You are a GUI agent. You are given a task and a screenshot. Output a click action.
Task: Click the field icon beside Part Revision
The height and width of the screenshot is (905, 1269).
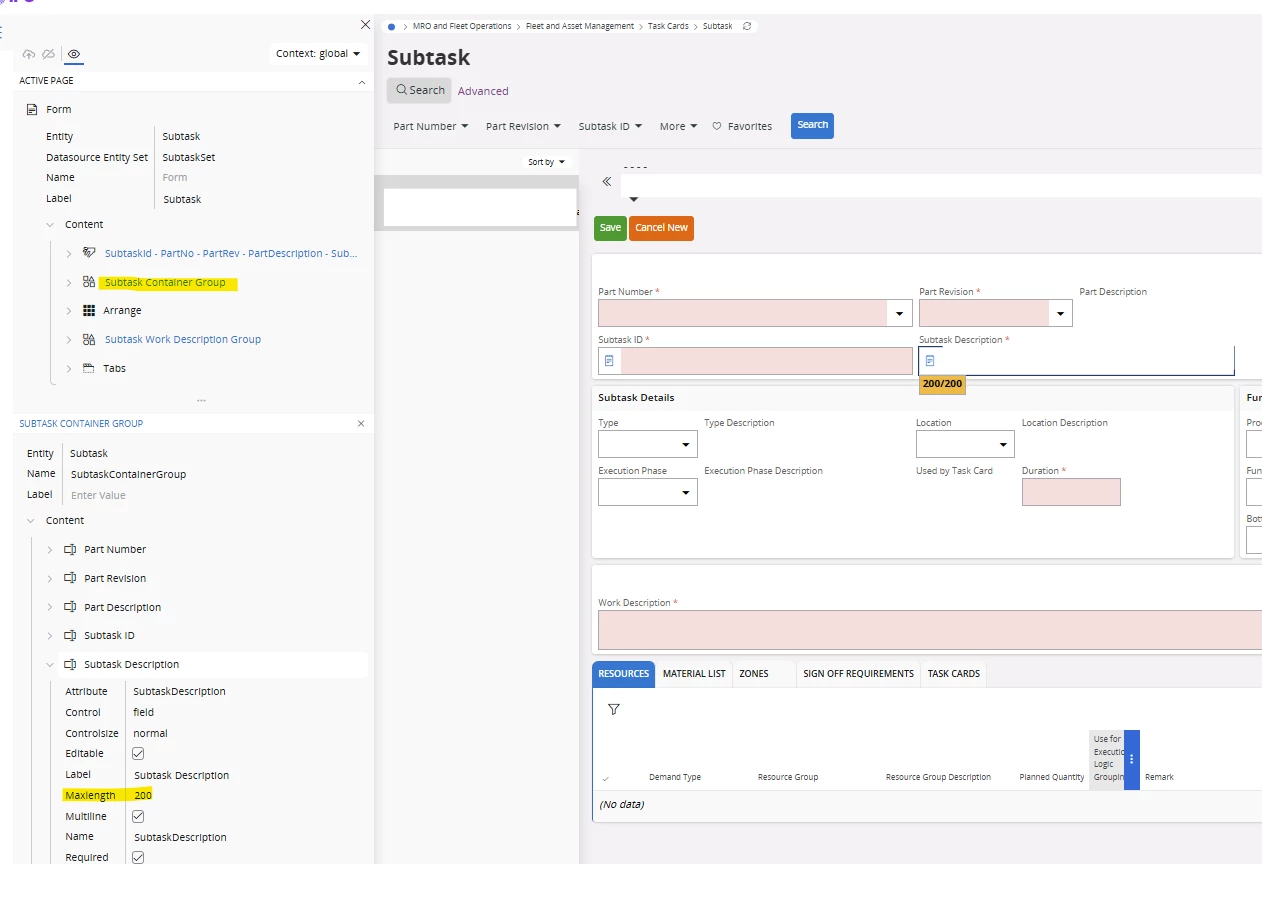point(70,578)
